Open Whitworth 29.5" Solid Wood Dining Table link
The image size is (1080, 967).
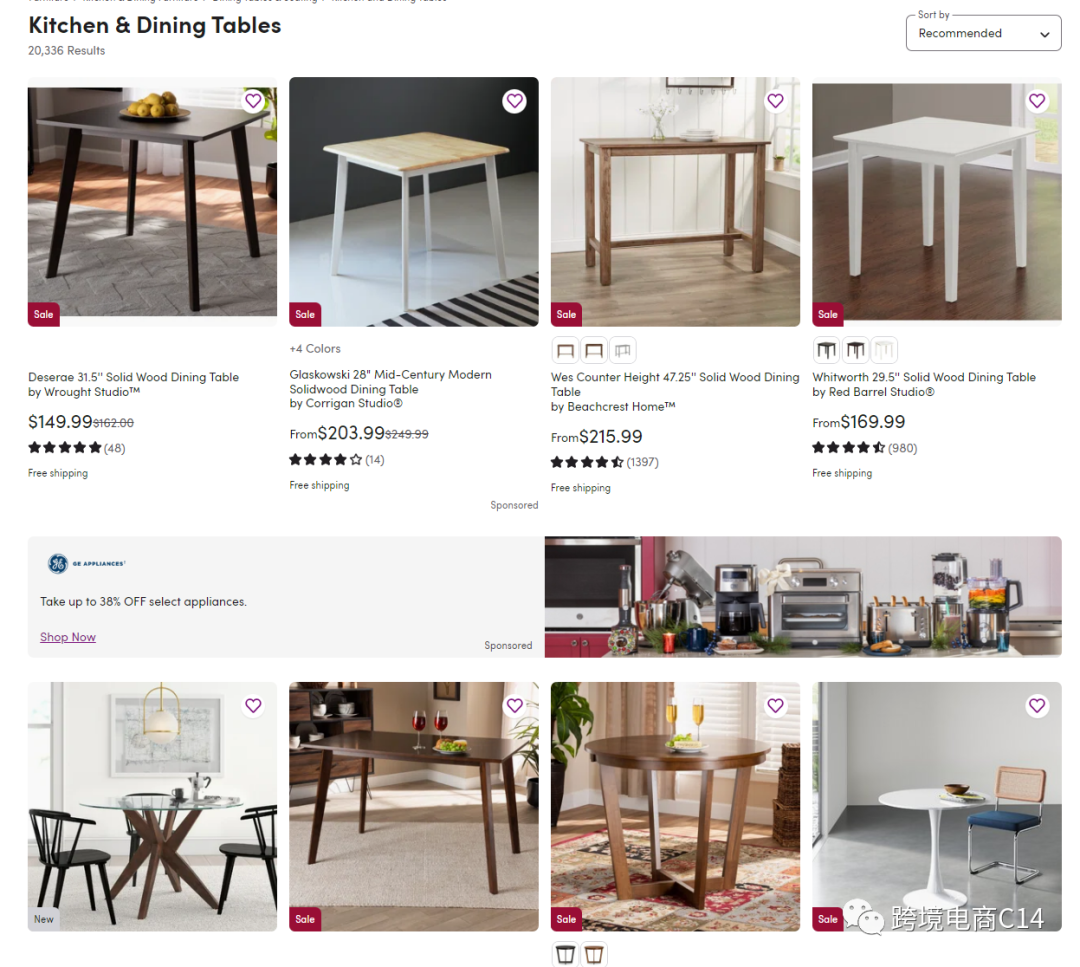tap(924, 377)
